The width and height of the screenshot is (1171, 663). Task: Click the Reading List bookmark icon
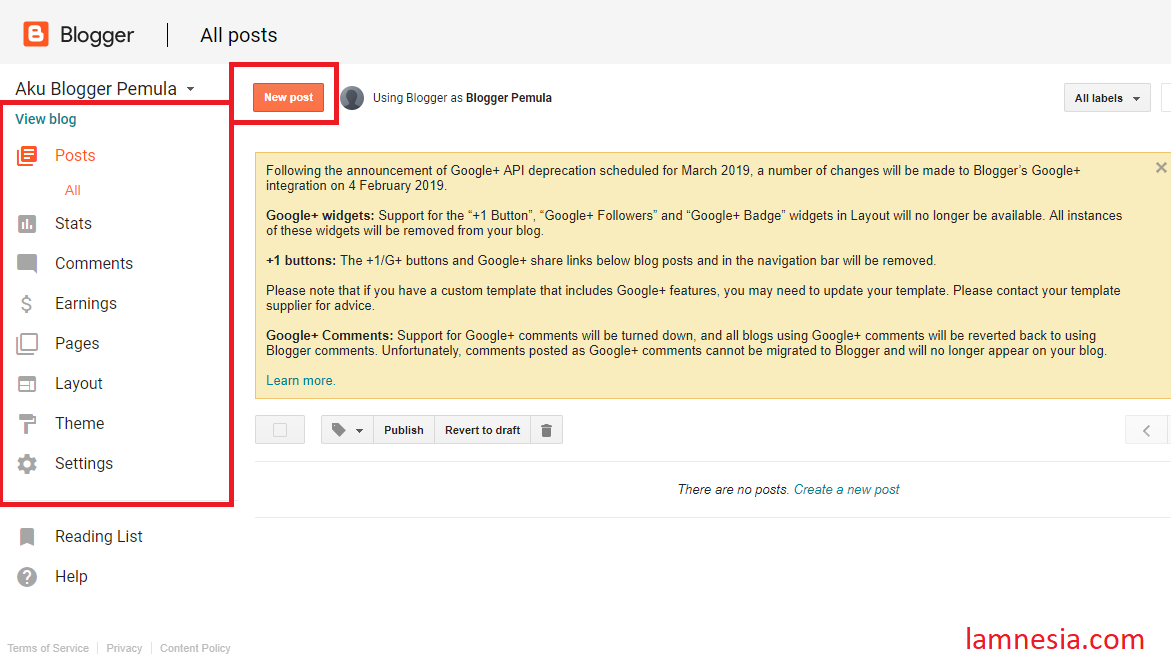27,537
